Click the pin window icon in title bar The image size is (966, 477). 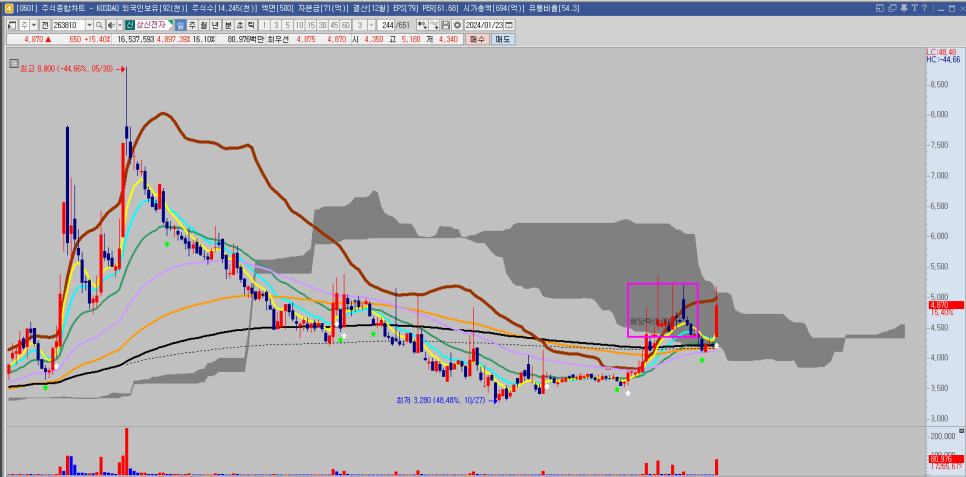pos(904,8)
